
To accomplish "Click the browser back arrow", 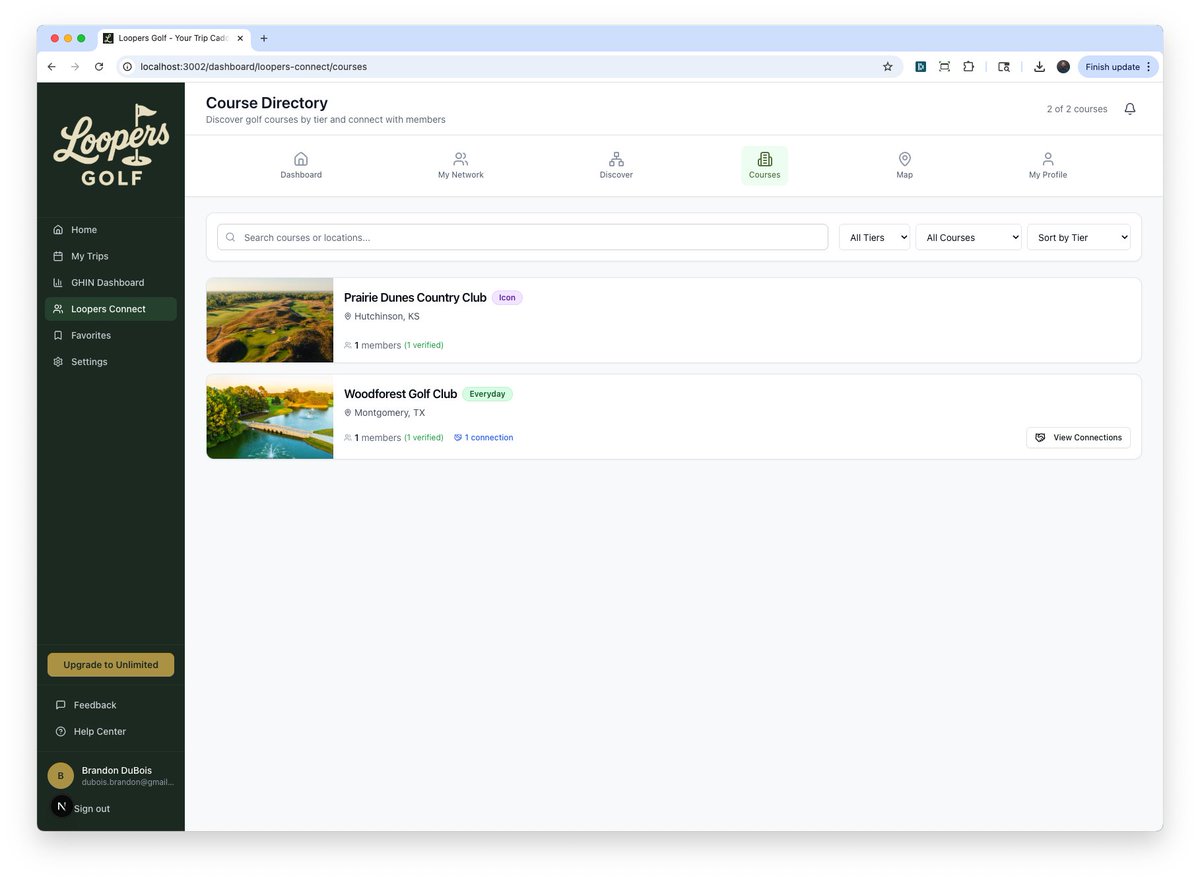I will [52, 67].
